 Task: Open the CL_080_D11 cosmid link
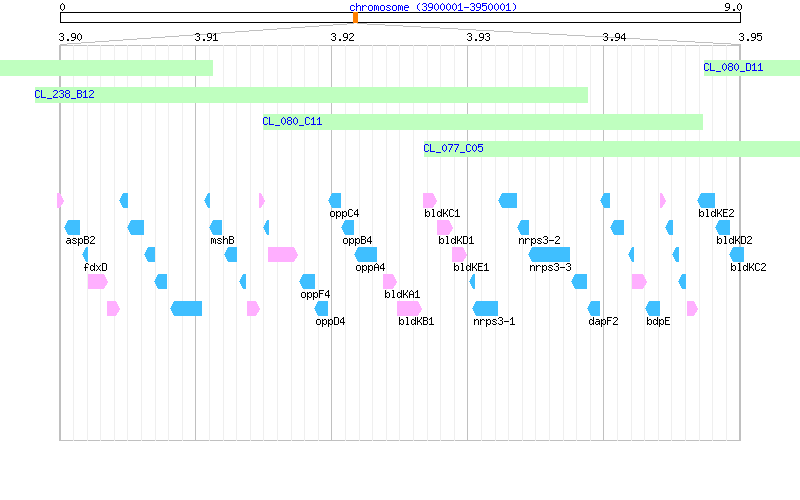click(733, 67)
